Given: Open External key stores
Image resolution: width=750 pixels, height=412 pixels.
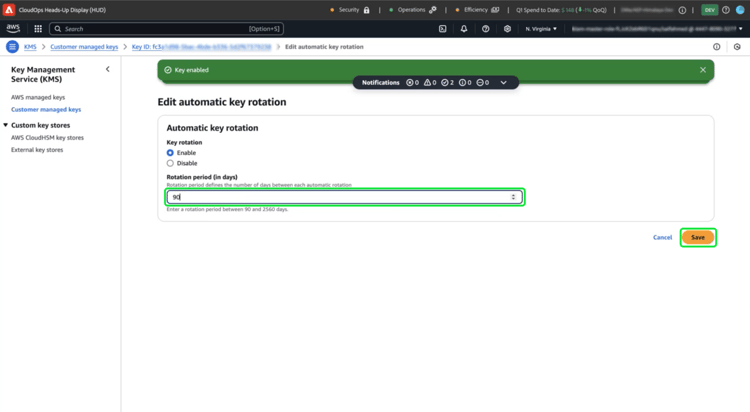Looking at the screenshot, I should click(x=37, y=150).
